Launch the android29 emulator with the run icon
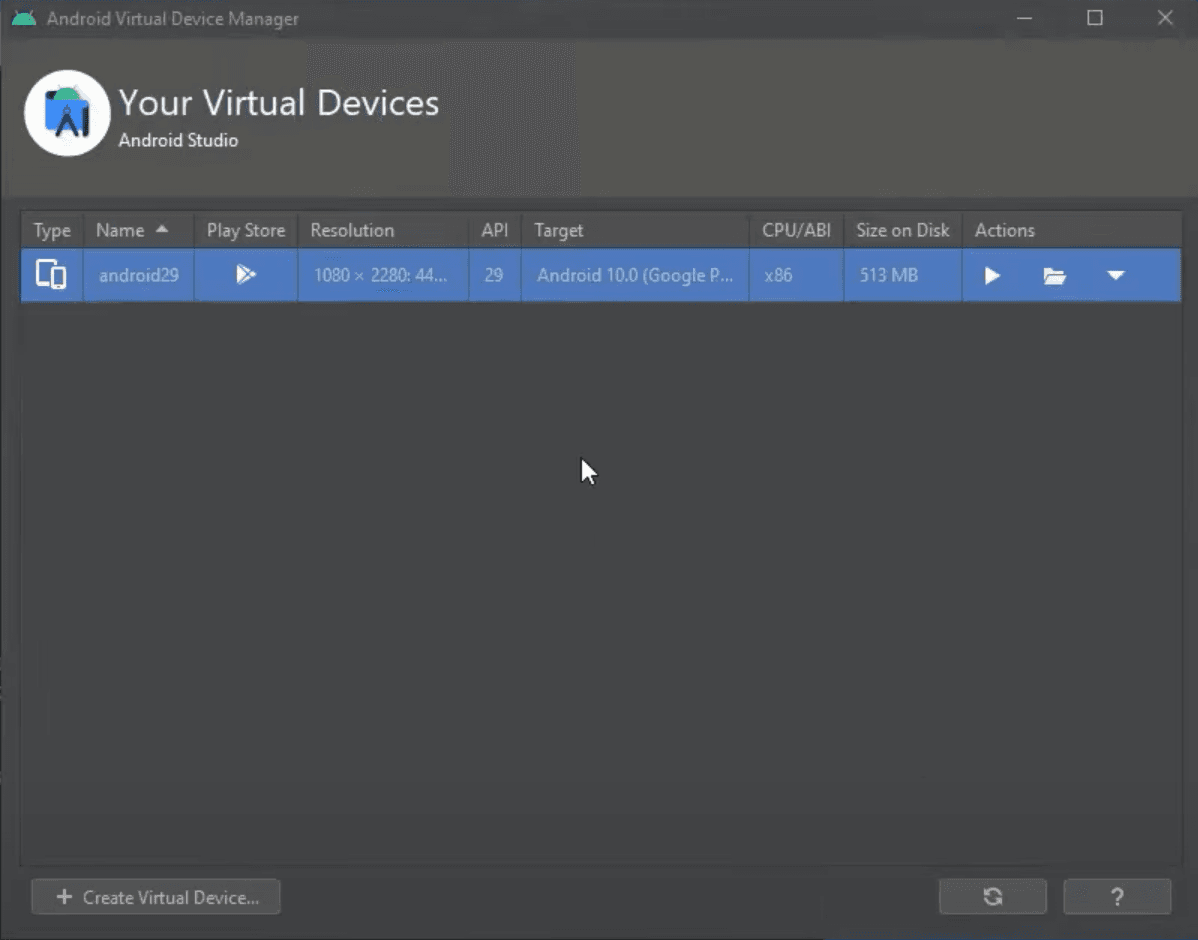The image size is (1198, 940). click(x=991, y=275)
